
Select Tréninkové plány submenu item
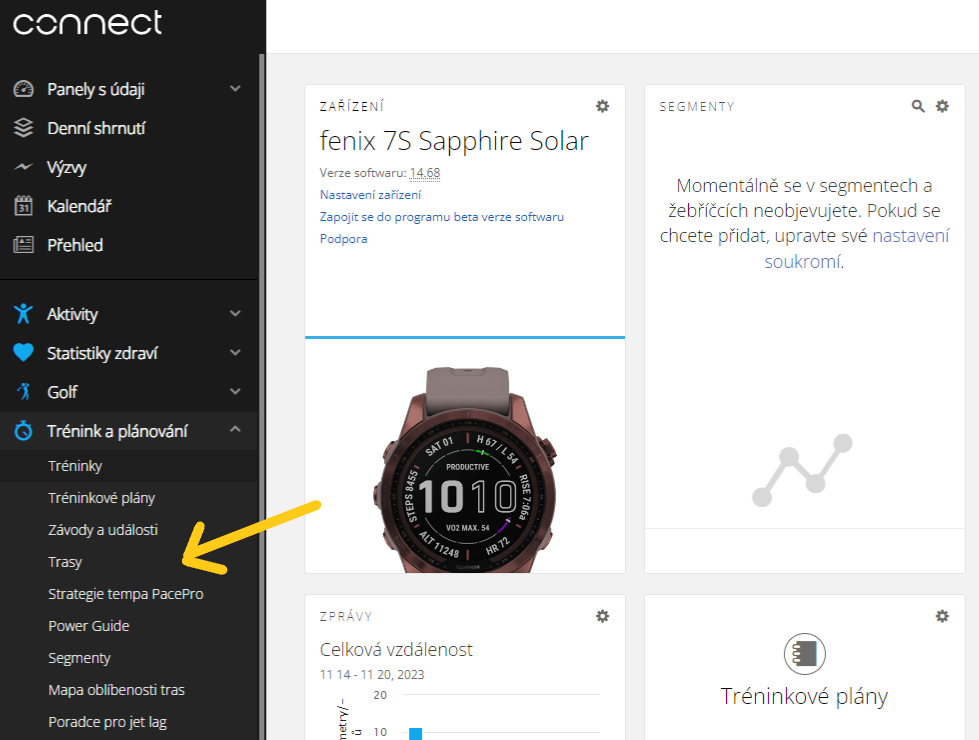[102, 498]
